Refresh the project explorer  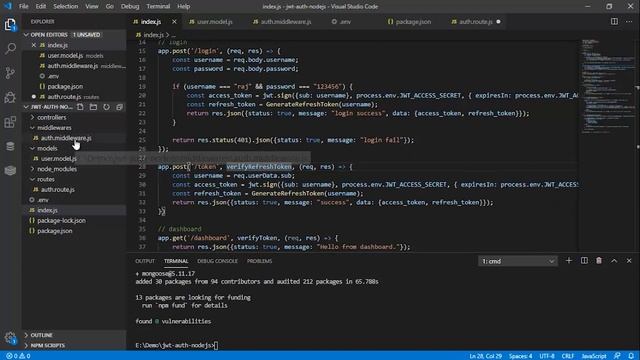(107, 107)
